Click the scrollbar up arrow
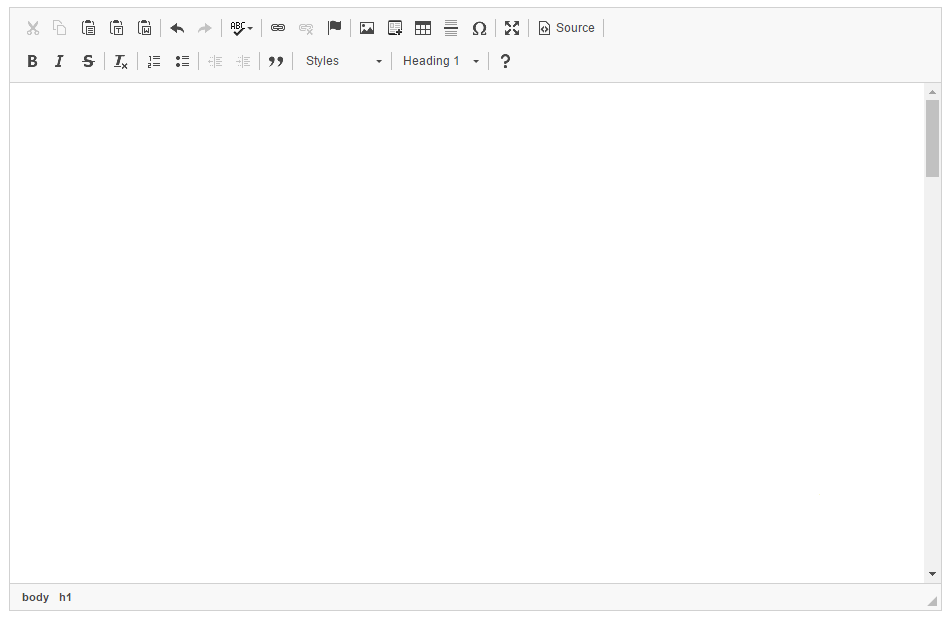Screen dimensions: 949x617 (x=932, y=92)
